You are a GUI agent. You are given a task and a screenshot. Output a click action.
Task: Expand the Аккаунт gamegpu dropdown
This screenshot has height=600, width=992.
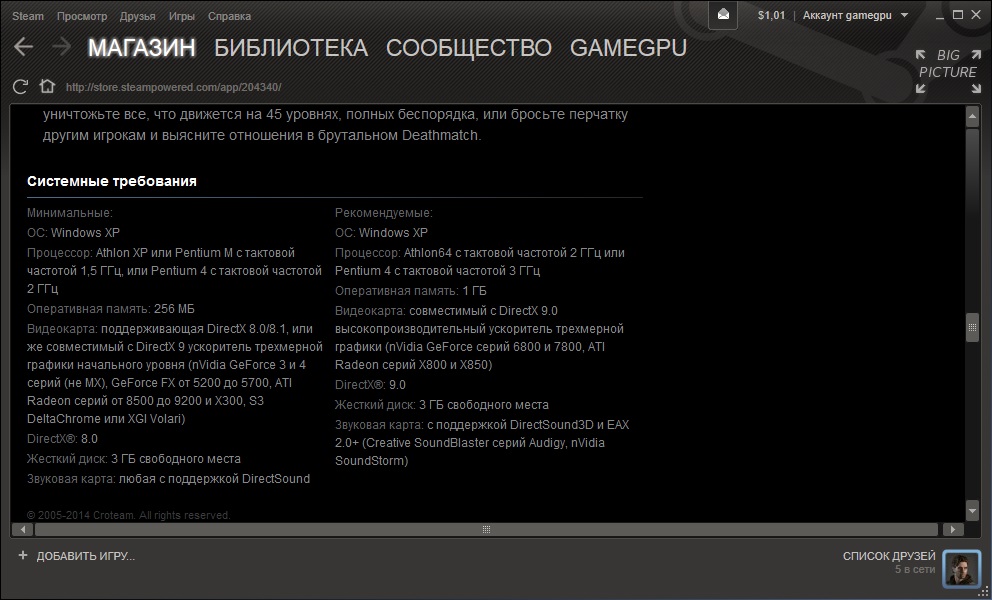point(855,15)
